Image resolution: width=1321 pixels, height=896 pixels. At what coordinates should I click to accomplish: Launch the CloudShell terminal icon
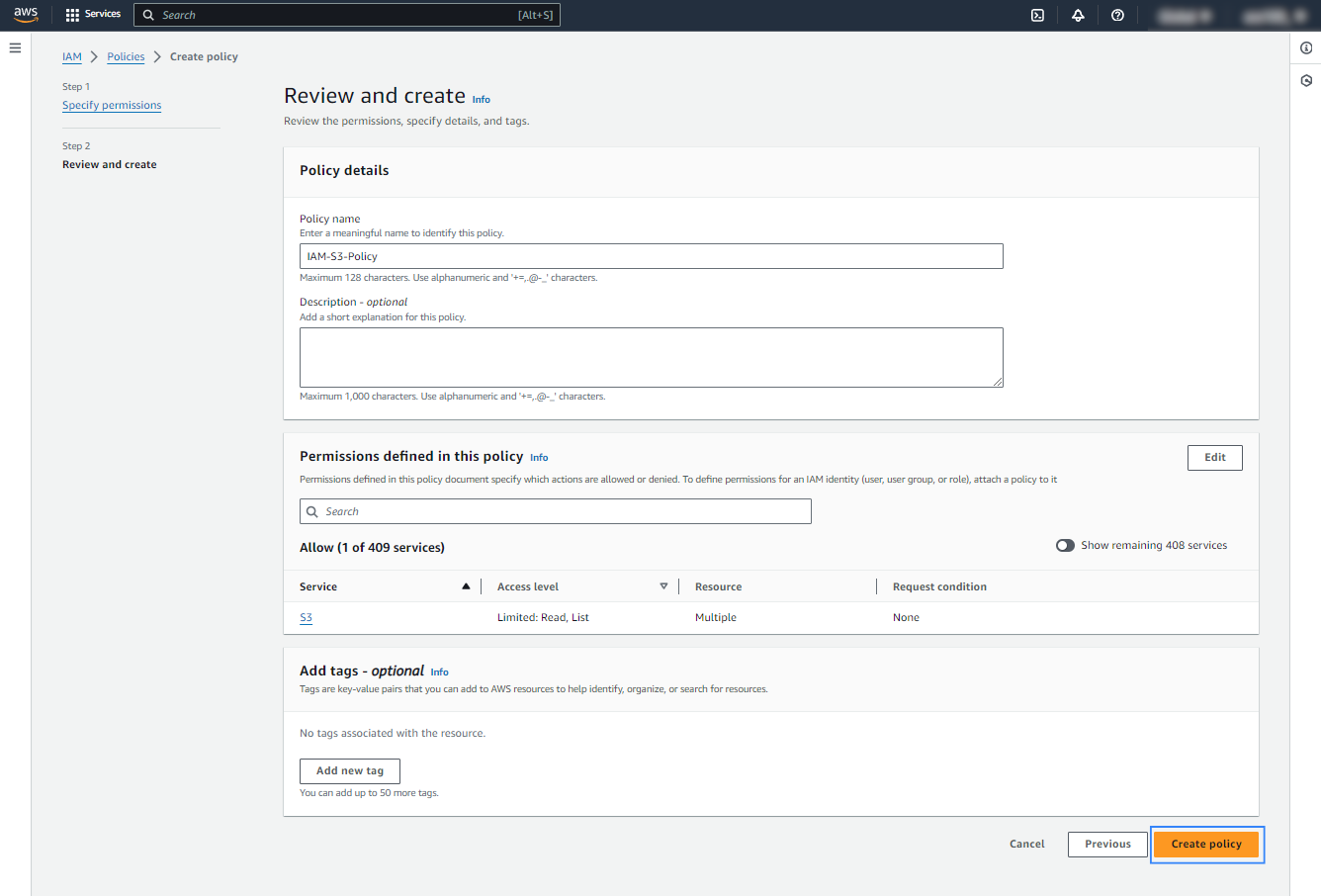(x=1037, y=15)
